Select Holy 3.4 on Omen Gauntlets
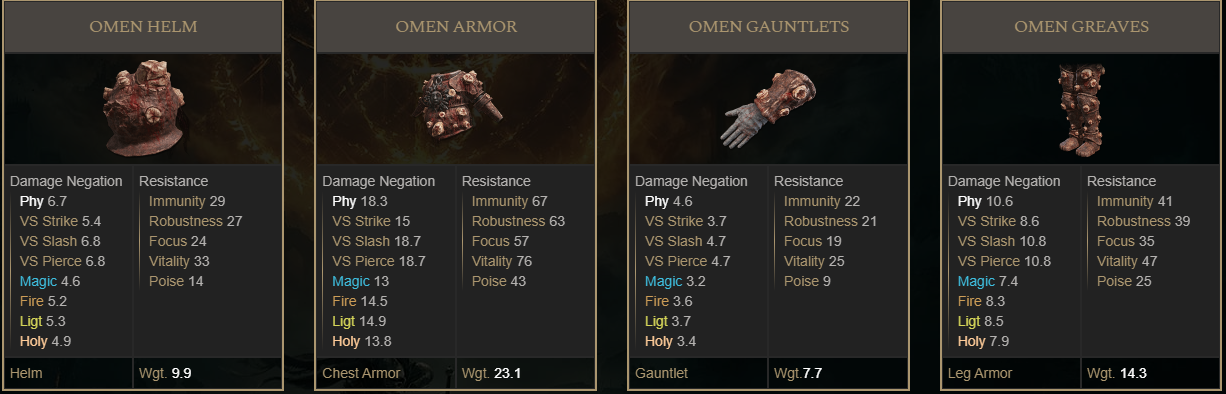The image size is (1226, 394). [670, 341]
